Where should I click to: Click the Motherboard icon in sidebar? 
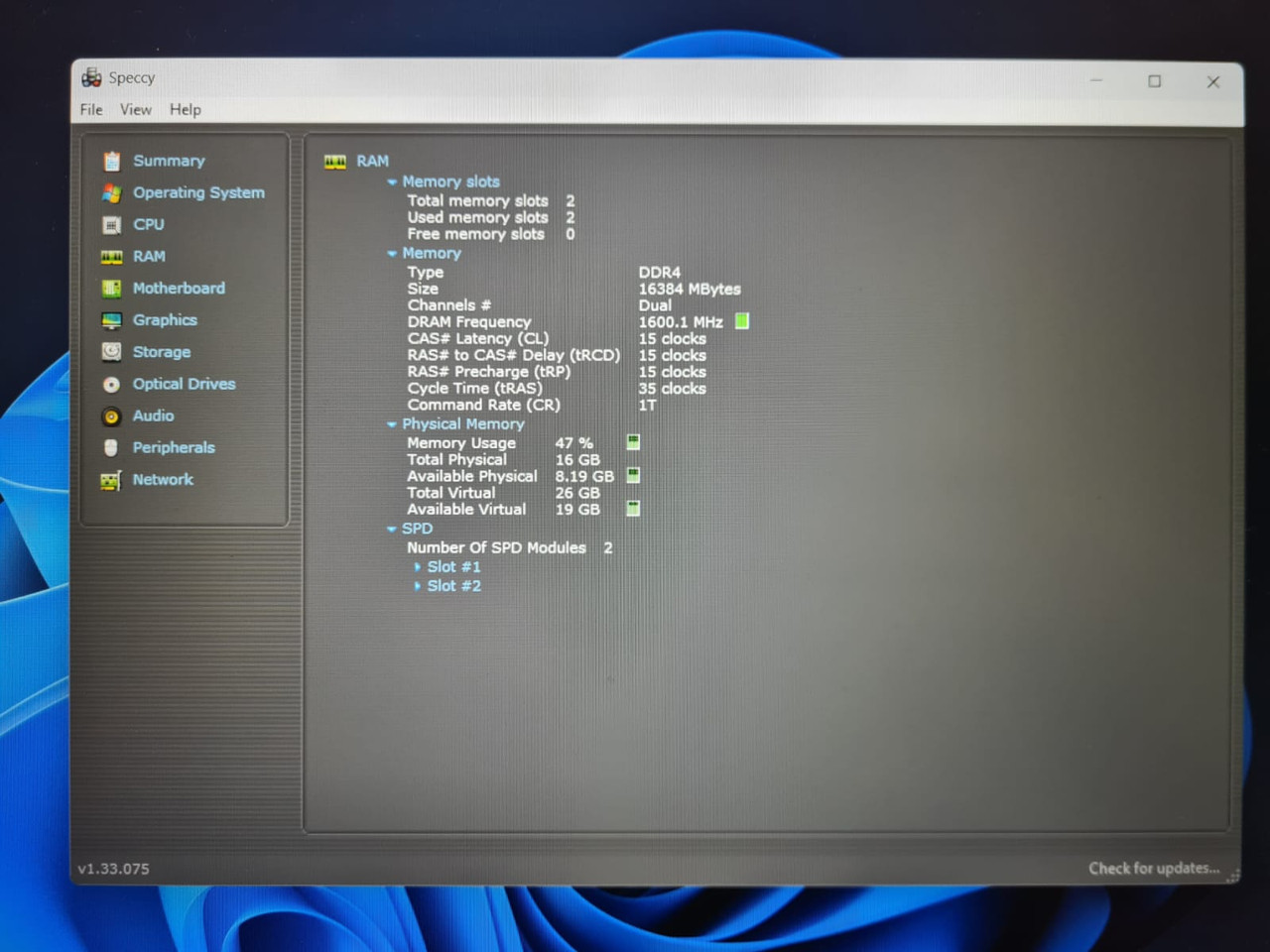pyautogui.click(x=111, y=289)
